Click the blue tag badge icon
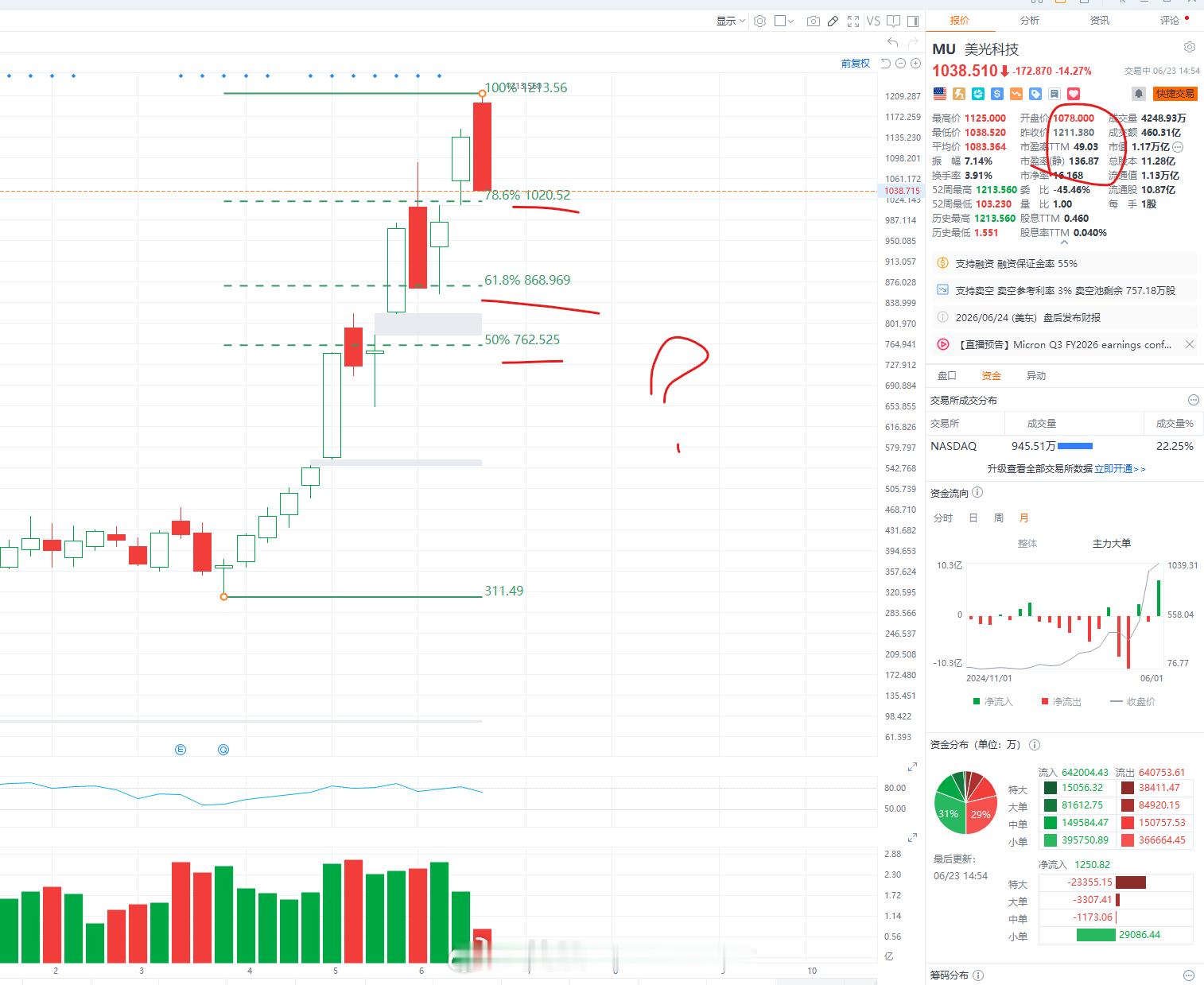 tap(1035, 94)
